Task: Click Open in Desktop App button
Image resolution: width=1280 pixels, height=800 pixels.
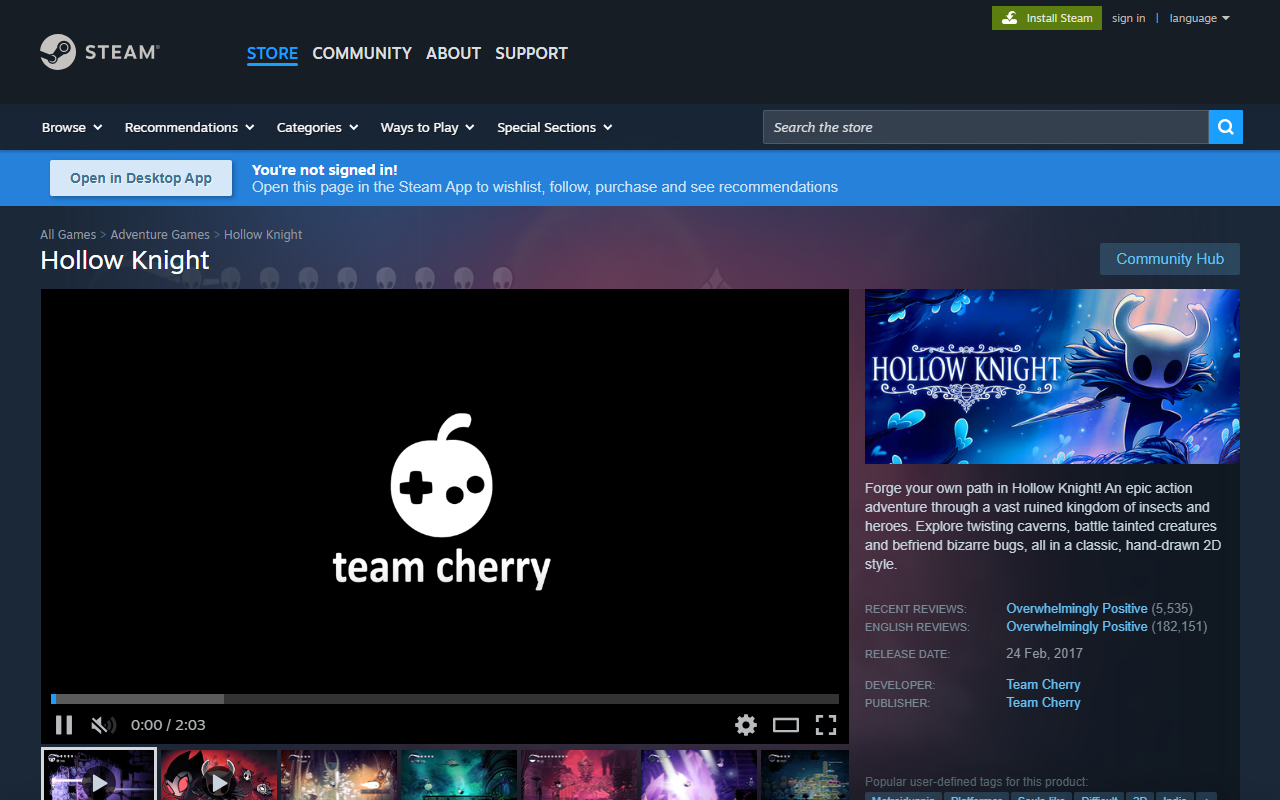Action: coord(141,178)
